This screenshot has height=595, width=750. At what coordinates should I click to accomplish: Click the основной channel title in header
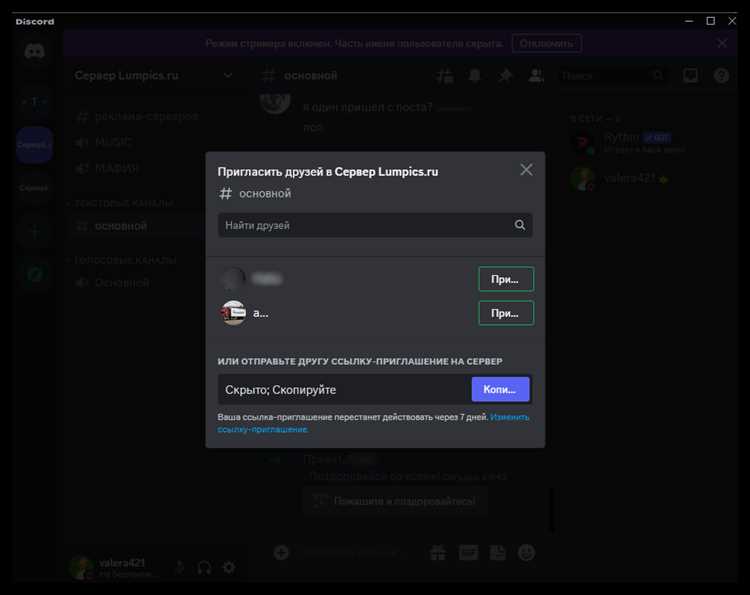tap(310, 76)
